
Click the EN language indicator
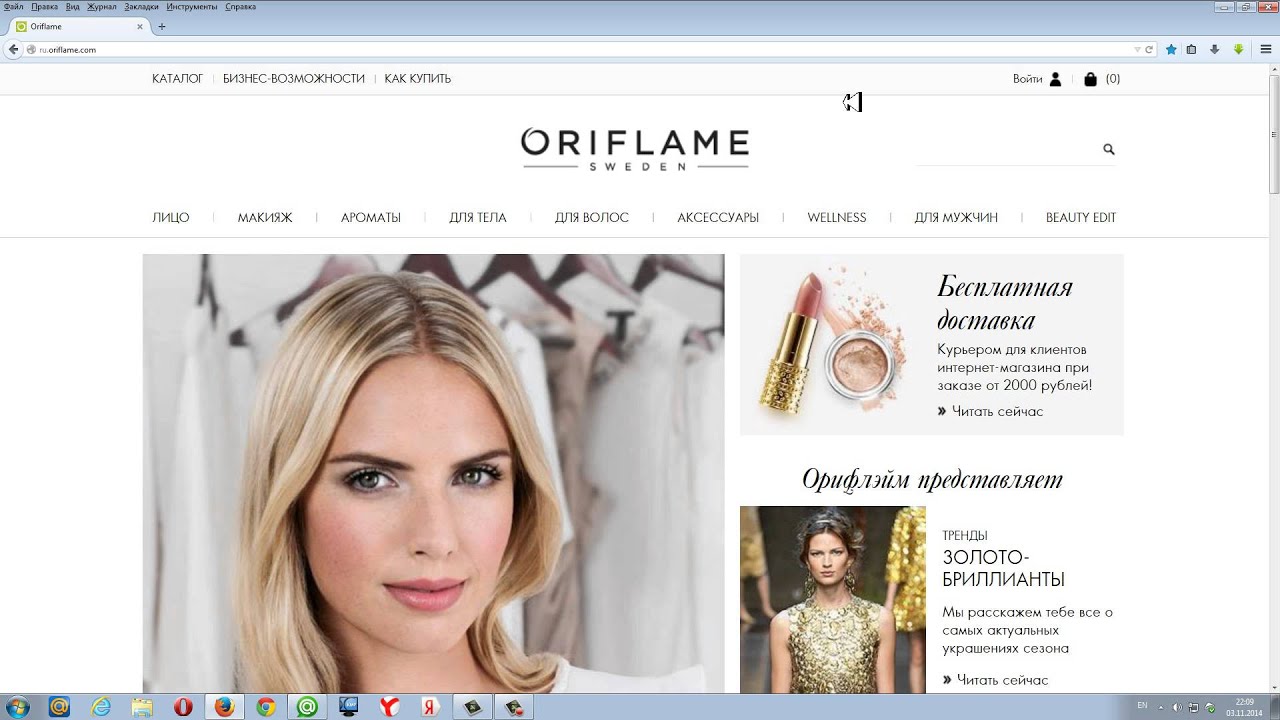point(1143,706)
